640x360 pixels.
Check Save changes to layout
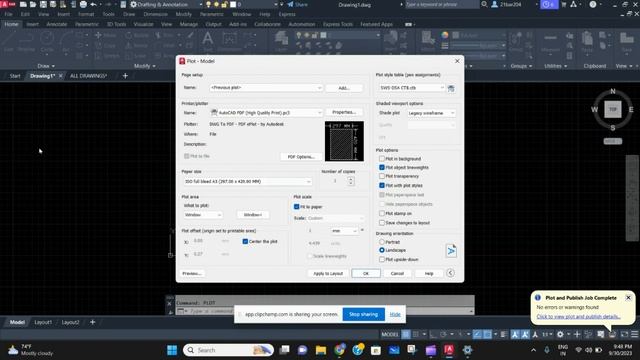[x=382, y=222]
